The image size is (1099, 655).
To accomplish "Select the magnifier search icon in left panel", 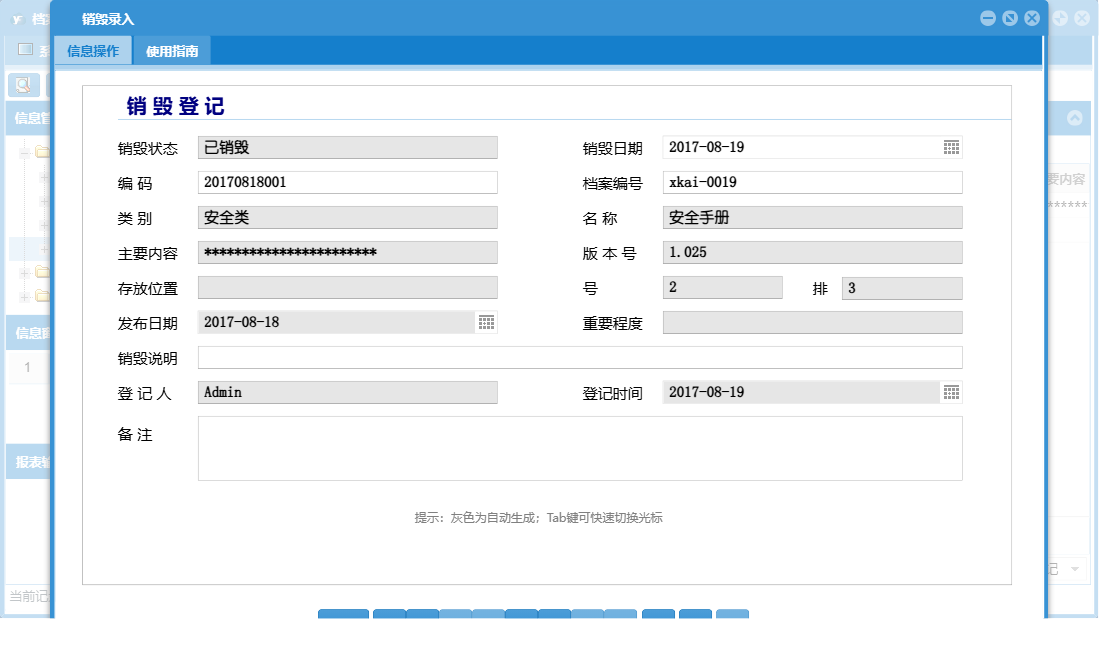I will [21, 83].
